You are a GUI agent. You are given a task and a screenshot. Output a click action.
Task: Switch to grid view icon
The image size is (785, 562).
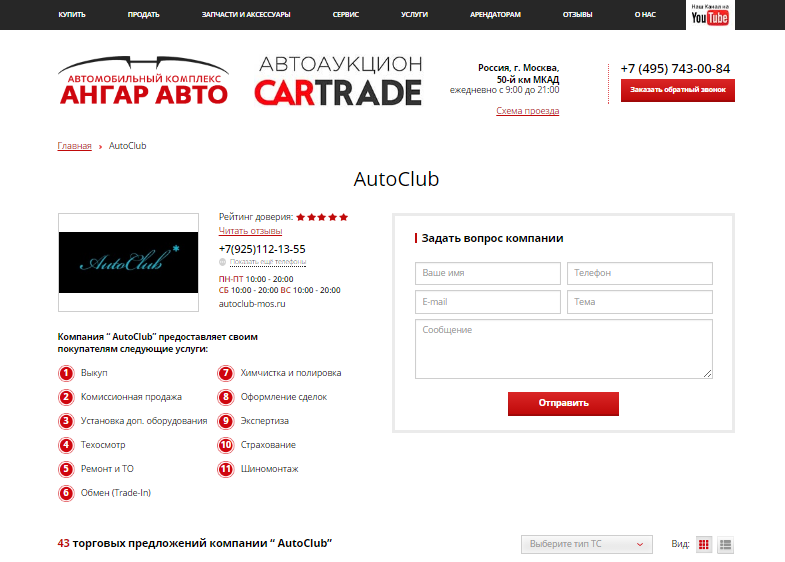pos(703,544)
